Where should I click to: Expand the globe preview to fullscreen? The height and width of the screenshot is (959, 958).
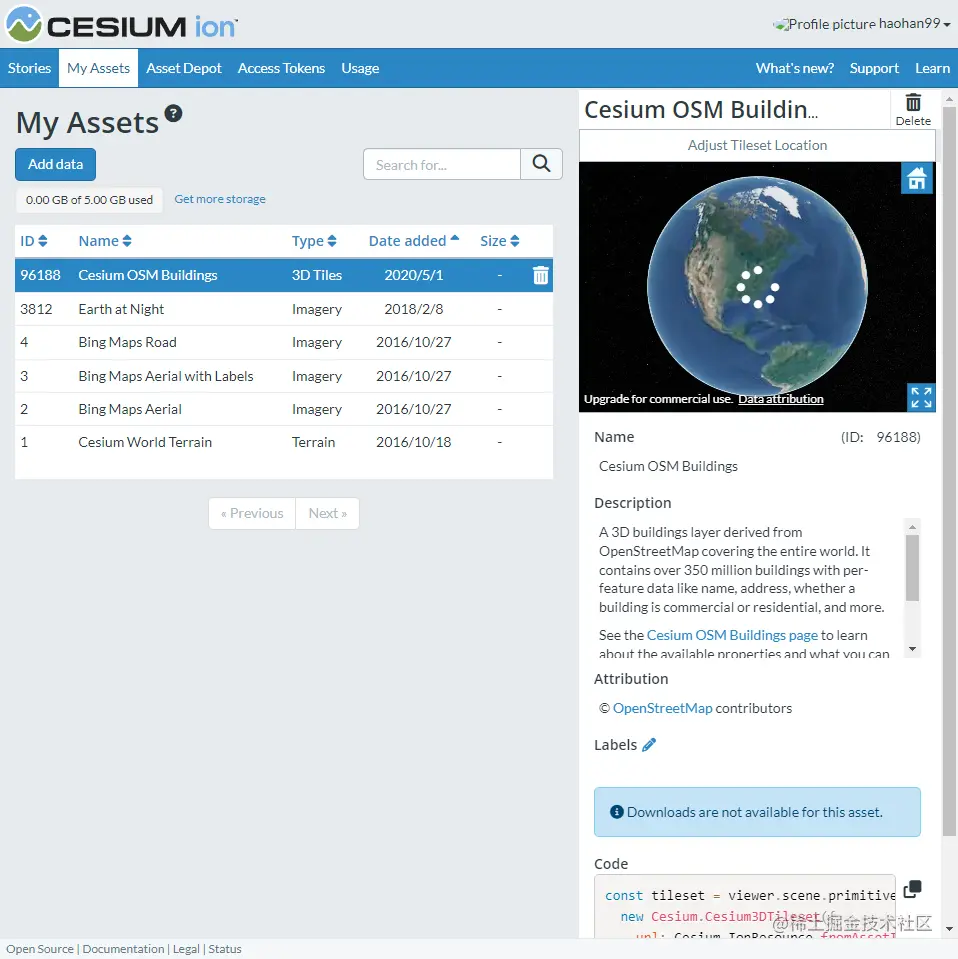(x=921, y=397)
